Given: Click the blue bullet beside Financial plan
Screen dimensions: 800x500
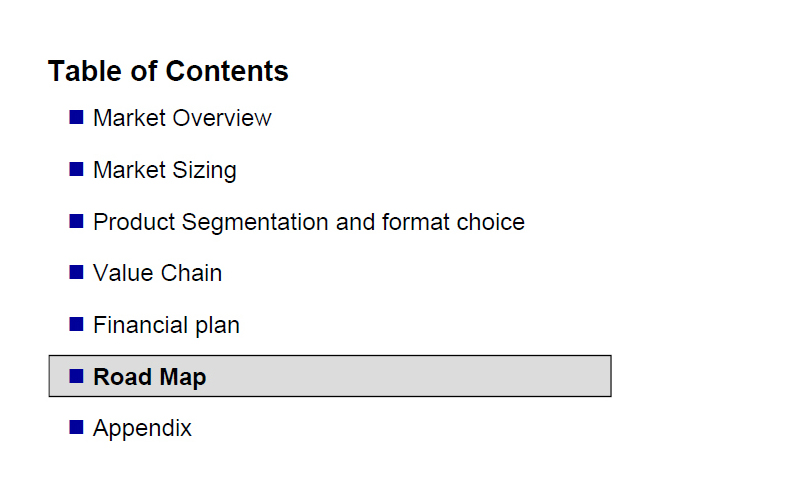Looking at the screenshot, I should click(77, 324).
